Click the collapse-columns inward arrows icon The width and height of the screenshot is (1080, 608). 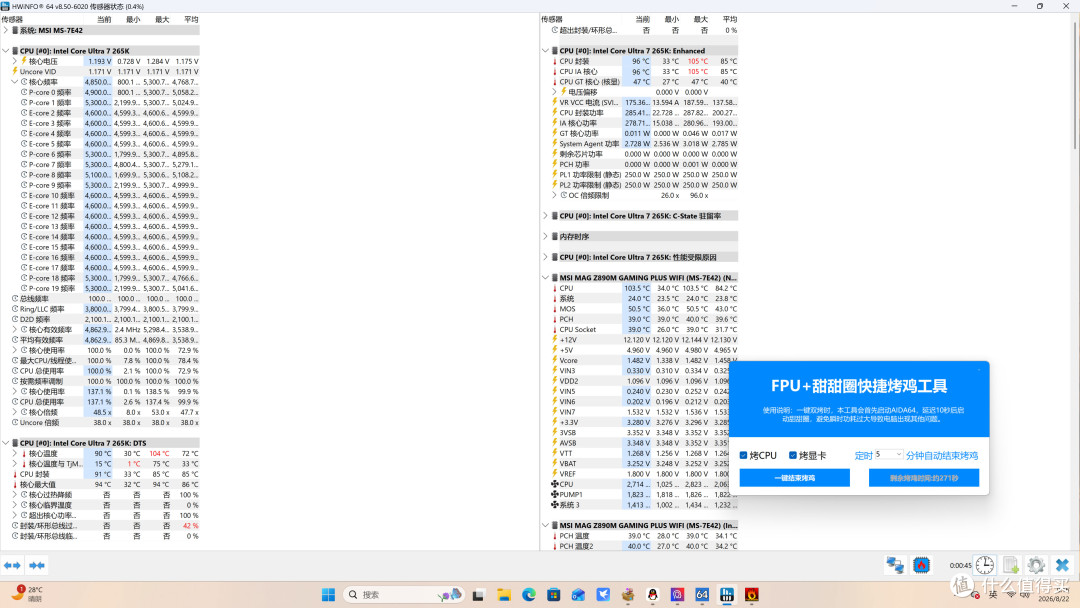pyautogui.click(x=37, y=565)
